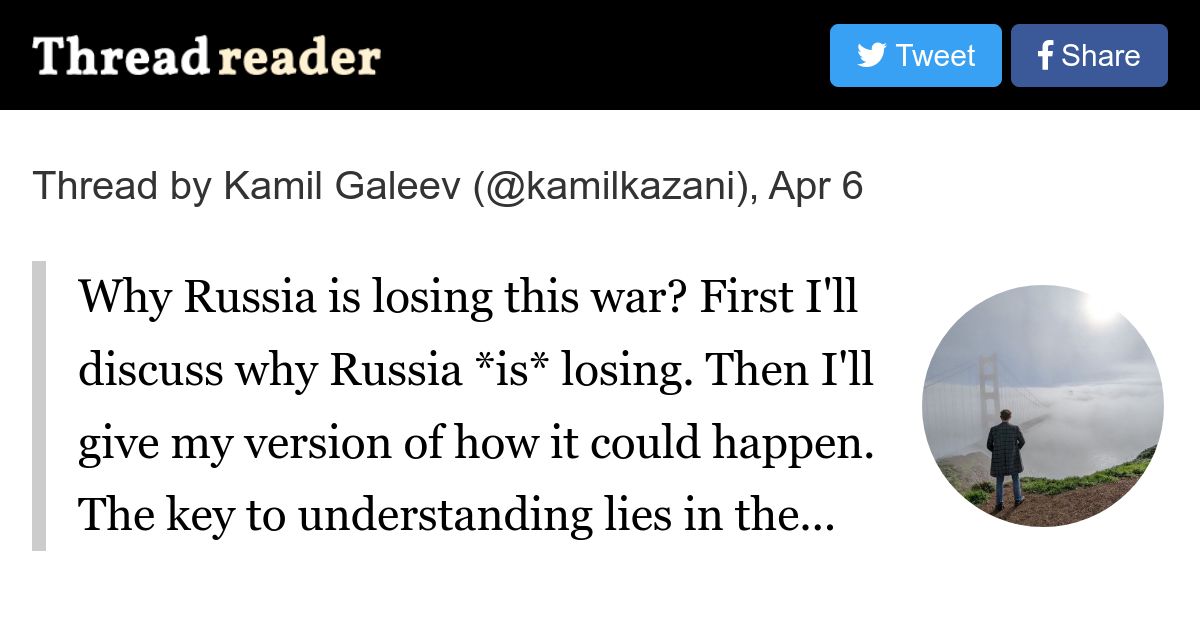Screen dimensions: 1200x628
Task: Click the 'Apr 6' thread date
Action: click(815, 186)
